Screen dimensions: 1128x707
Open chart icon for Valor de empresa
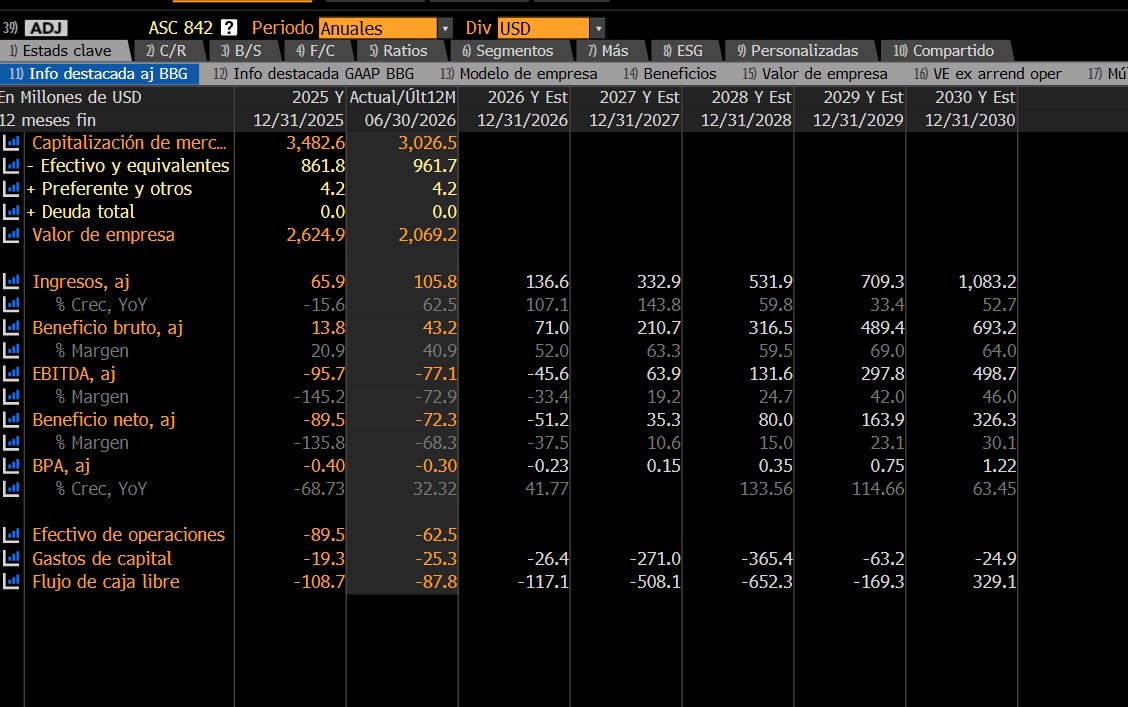click(12, 234)
